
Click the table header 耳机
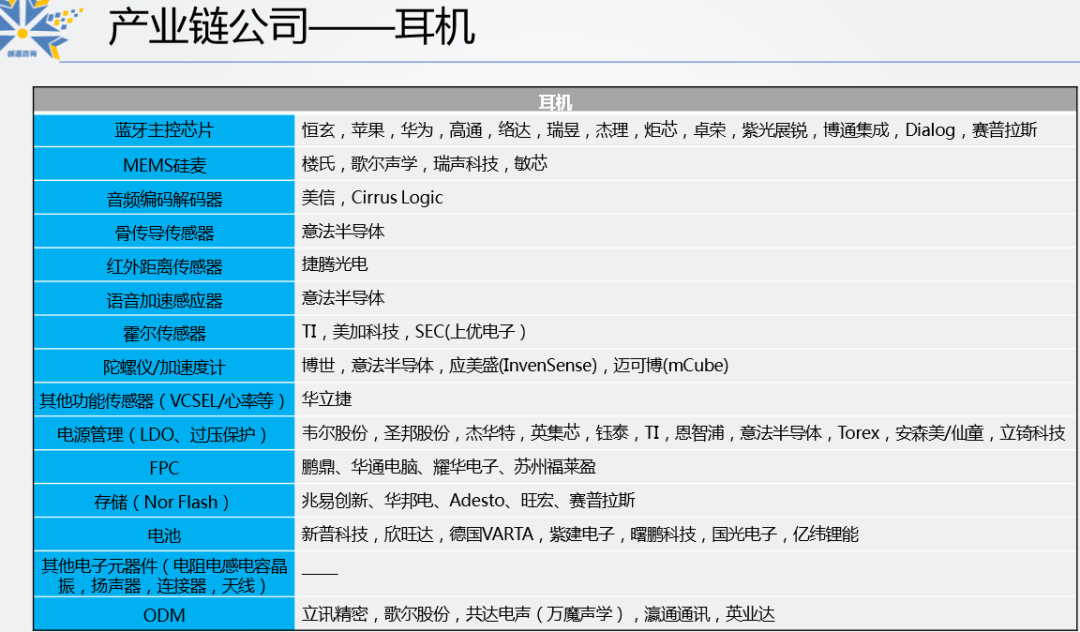555,103
